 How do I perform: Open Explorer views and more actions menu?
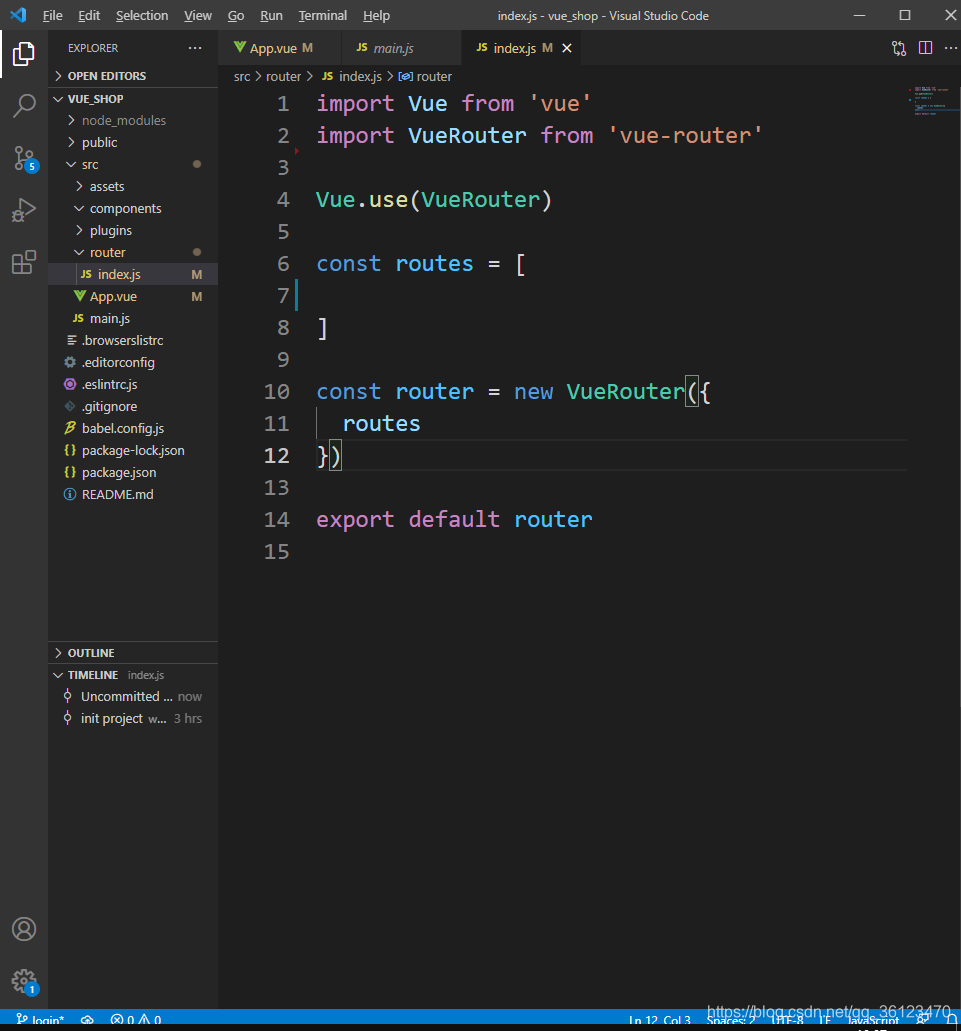click(195, 48)
